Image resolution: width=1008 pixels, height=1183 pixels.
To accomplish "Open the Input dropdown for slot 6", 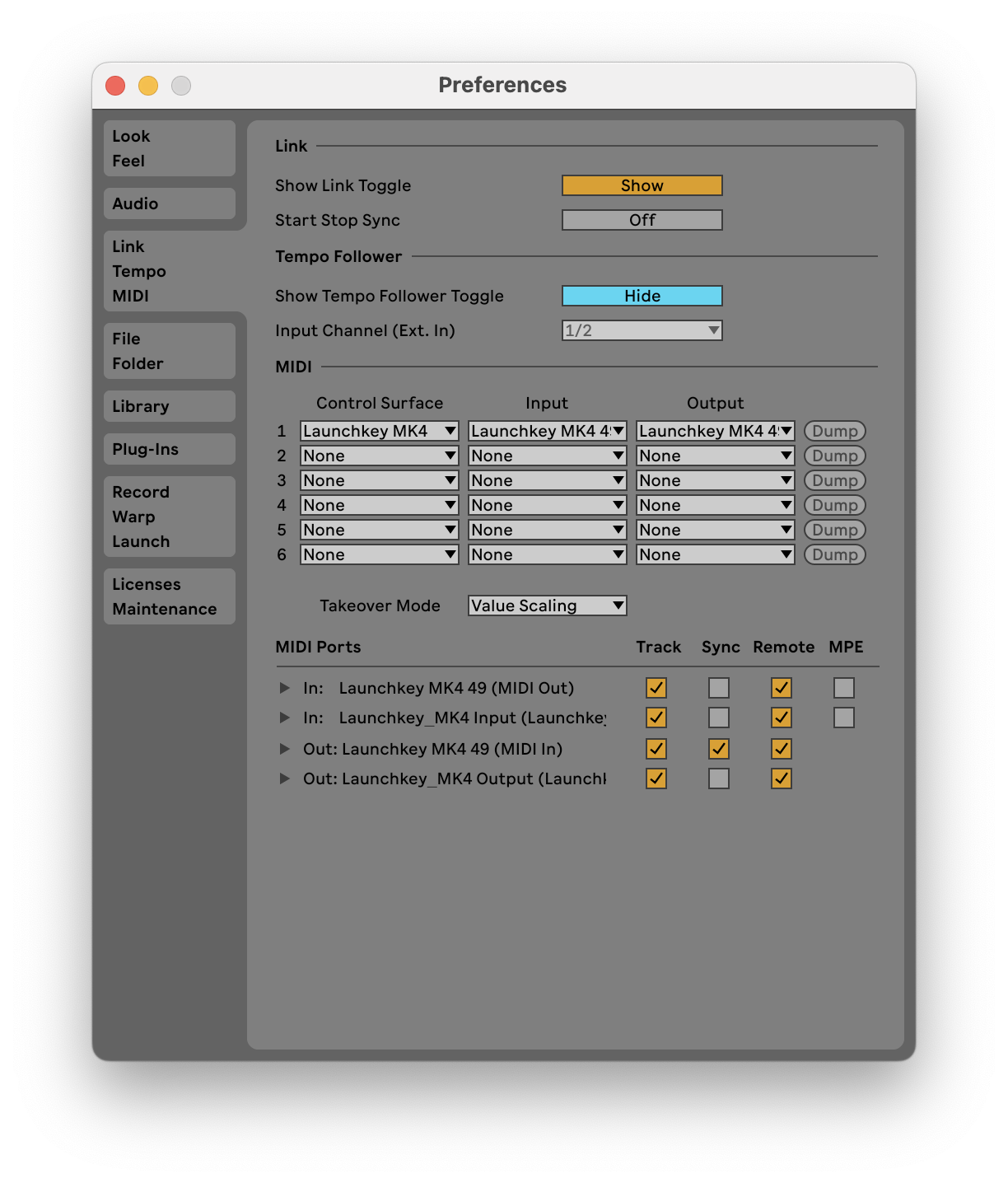I will point(548,554).
